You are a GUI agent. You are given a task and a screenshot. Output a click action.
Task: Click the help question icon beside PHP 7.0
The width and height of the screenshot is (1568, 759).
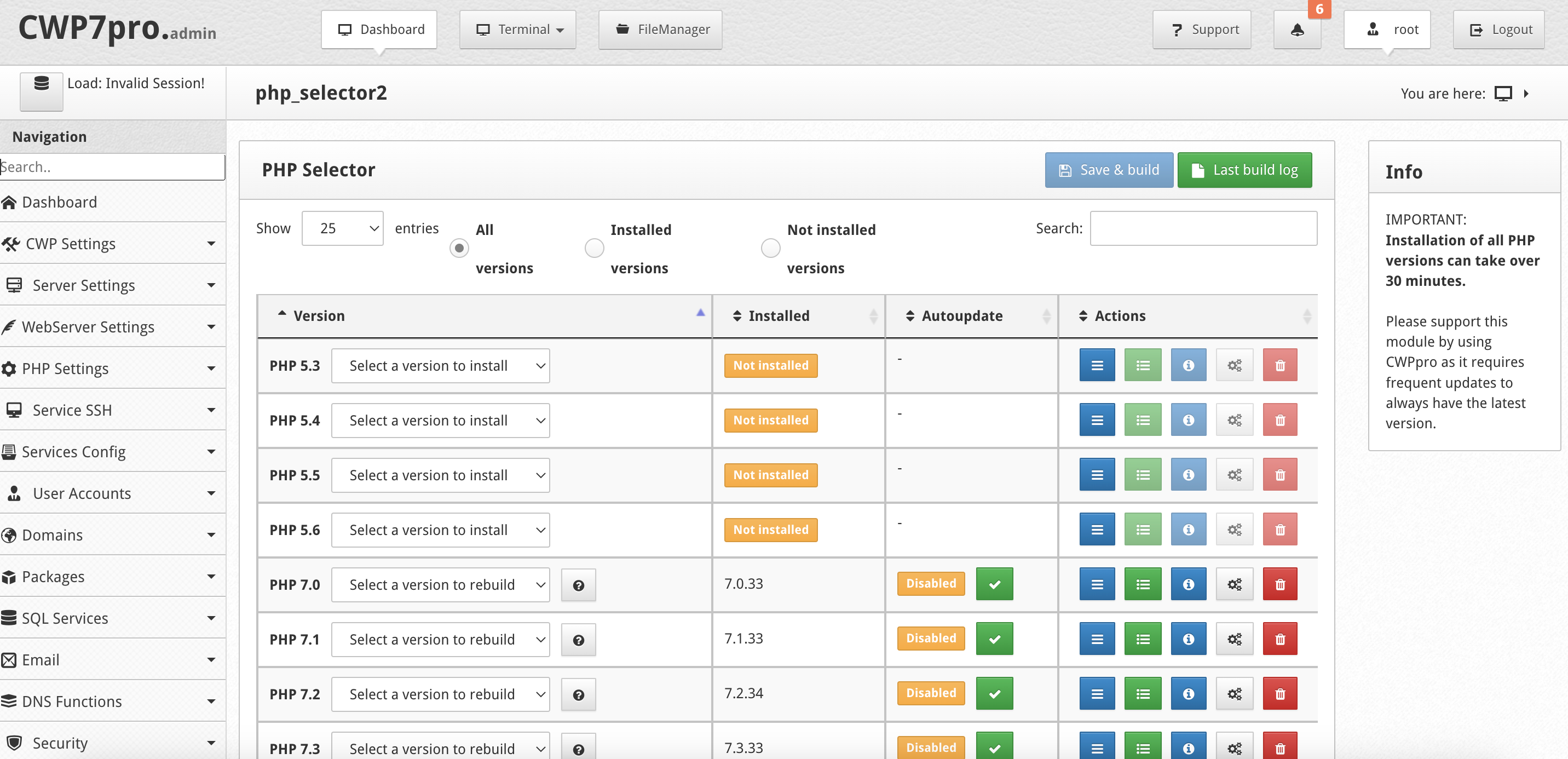click(578, 585)
